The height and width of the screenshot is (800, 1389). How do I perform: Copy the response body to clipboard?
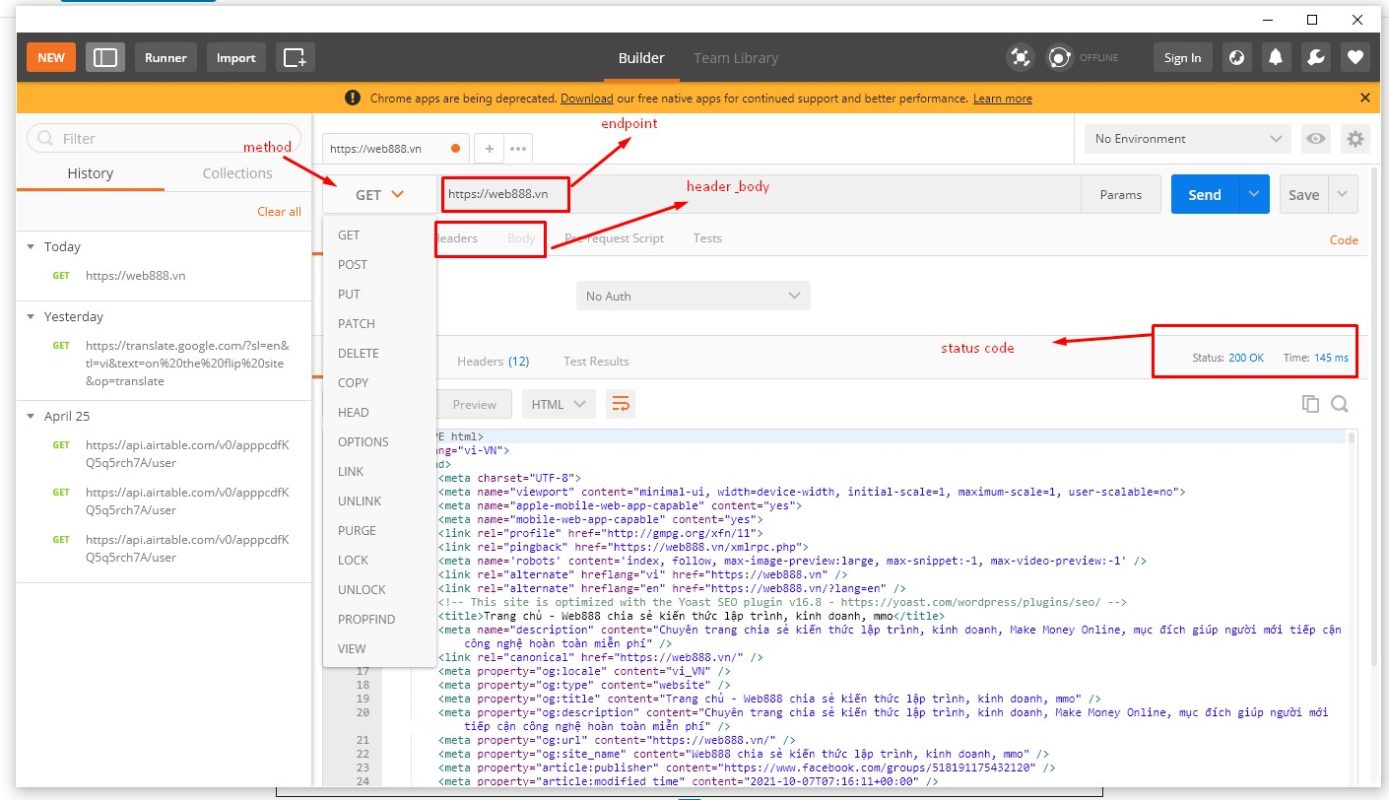click(x=1310, y=404)
